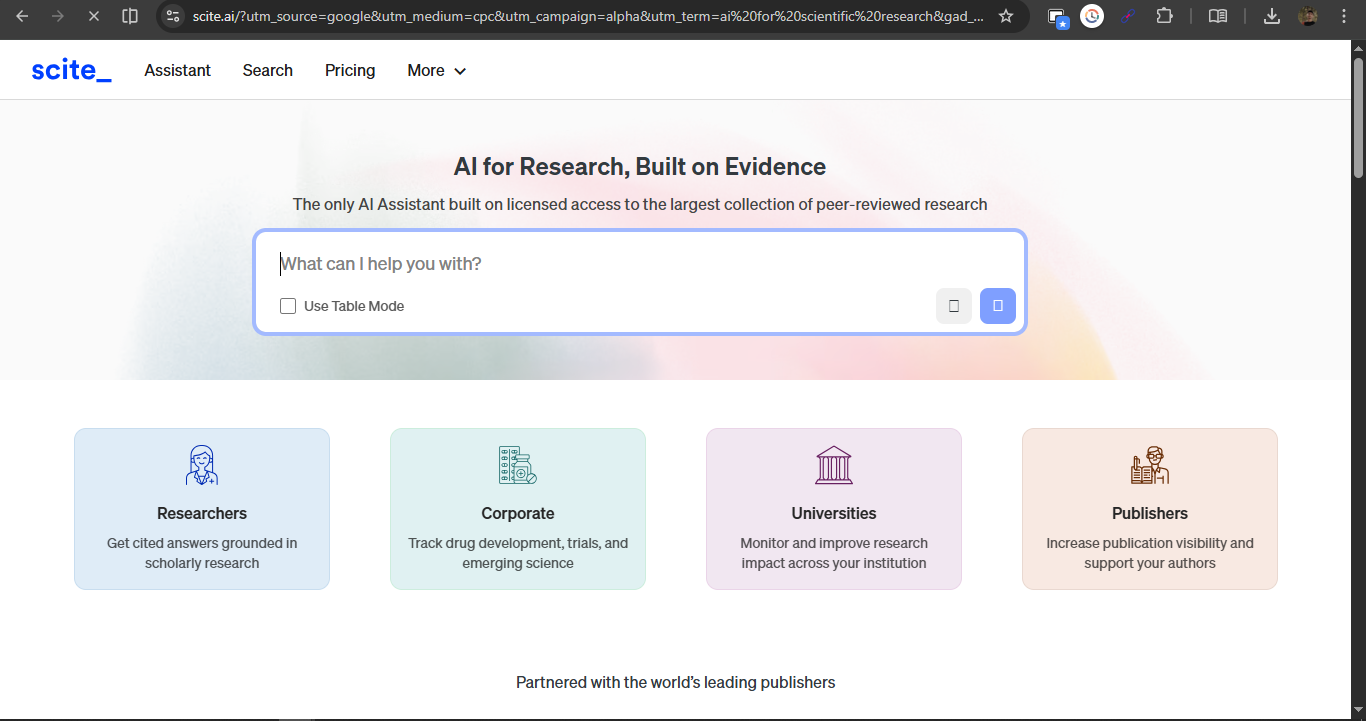Click the scite_ logo to go home
The width and height of the screenshot is (1366, 721).
[x=70, y=69]
